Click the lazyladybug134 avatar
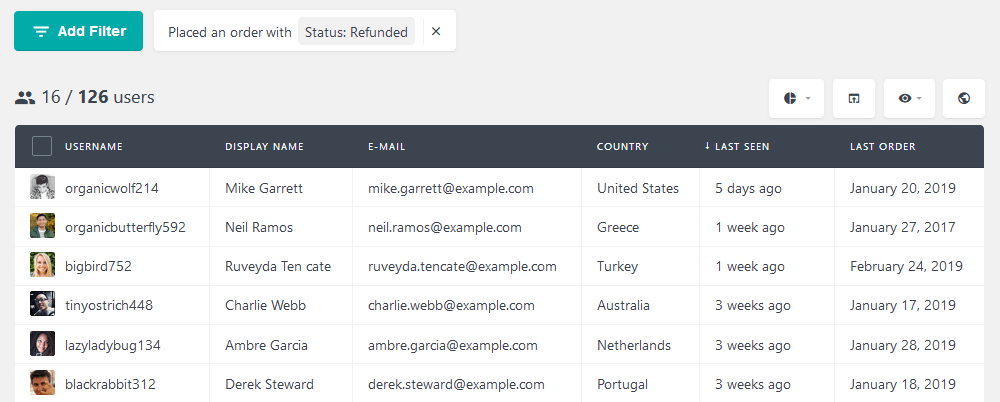Image resolution: width=1000 pixels, height=402 pixels. [42, 345]
